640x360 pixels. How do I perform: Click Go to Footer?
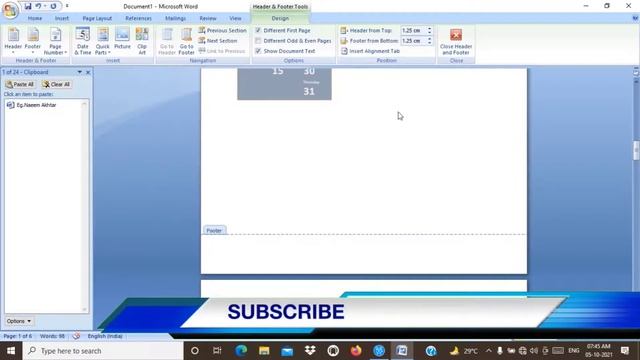(187, 41)
